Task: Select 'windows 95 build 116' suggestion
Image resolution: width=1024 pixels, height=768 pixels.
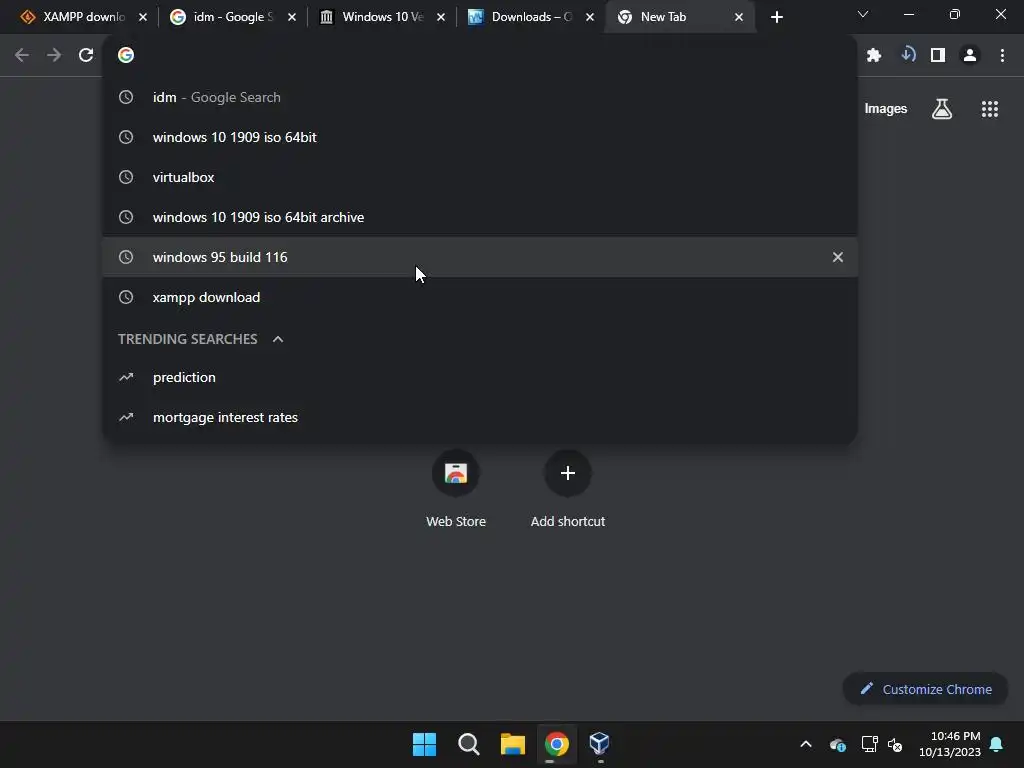Action: pos(480,257)
